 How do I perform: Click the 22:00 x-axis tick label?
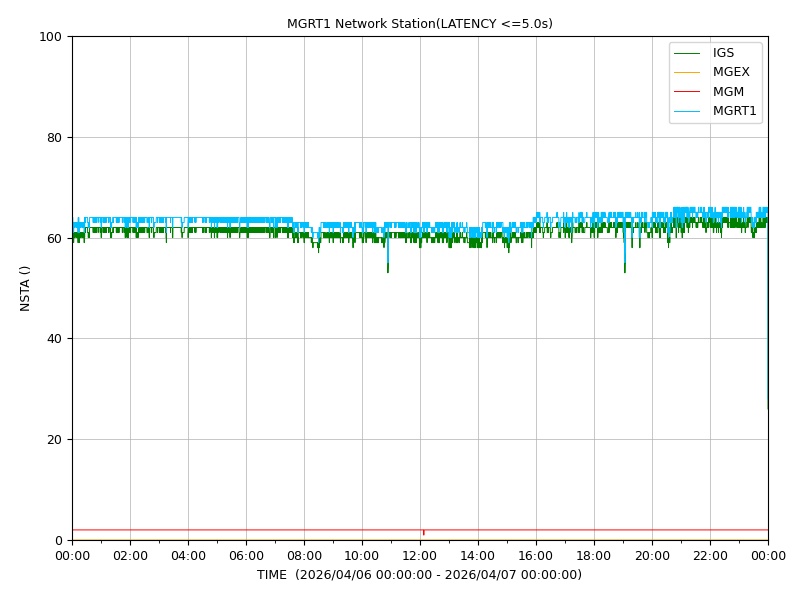pos(710,556)
